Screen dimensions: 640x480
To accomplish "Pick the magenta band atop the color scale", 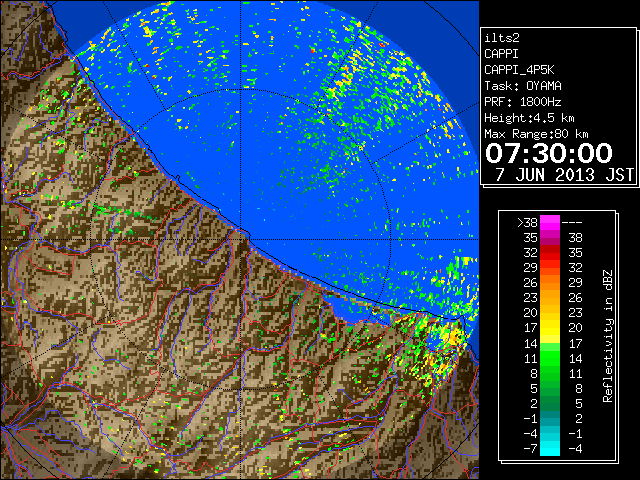I will (x=550, y=223).
